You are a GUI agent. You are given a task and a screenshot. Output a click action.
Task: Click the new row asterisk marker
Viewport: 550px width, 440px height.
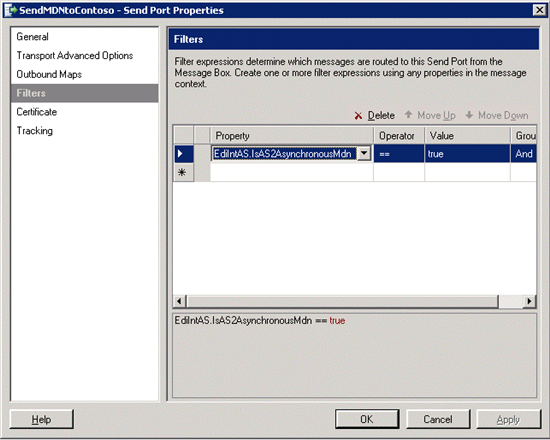coord(183,172)
